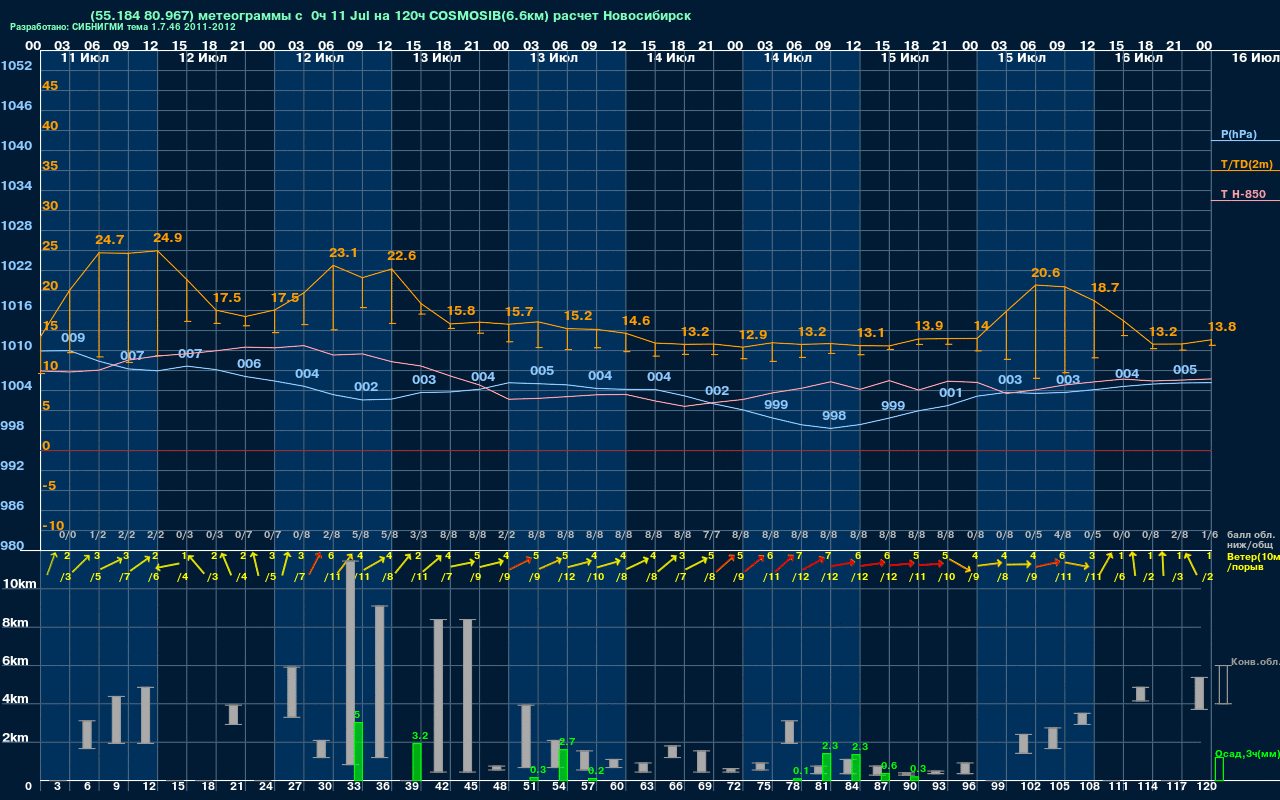This screenshot has height=800, width=1280.
Task: Select the P(hPa) legend label
Action: 1239,134
